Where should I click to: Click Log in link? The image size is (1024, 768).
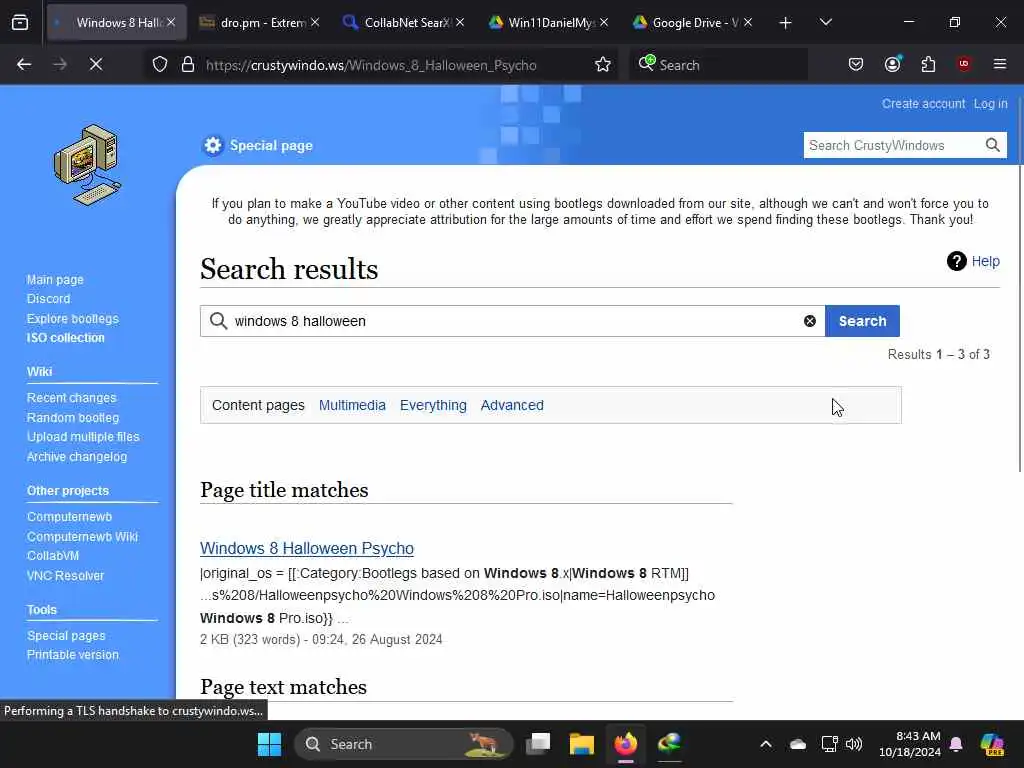coord(990,104)
